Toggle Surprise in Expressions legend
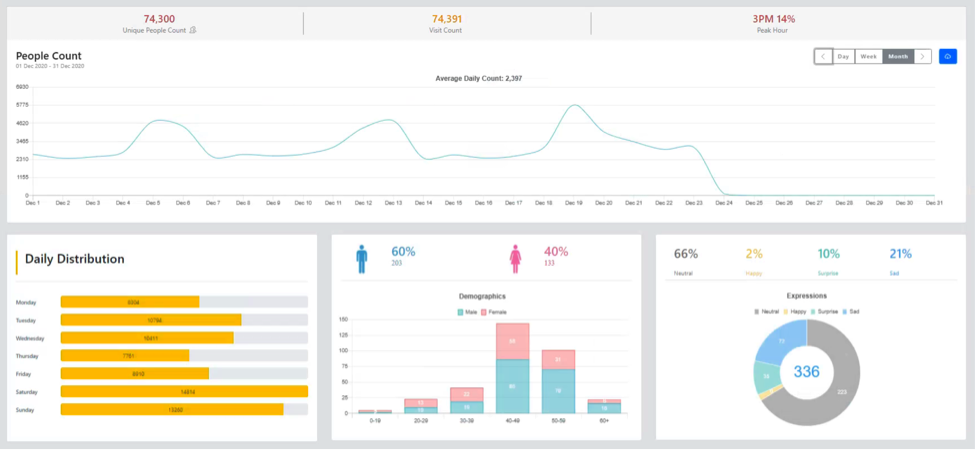The height and width of the screenshot is (450, 975). pos(823,312)
